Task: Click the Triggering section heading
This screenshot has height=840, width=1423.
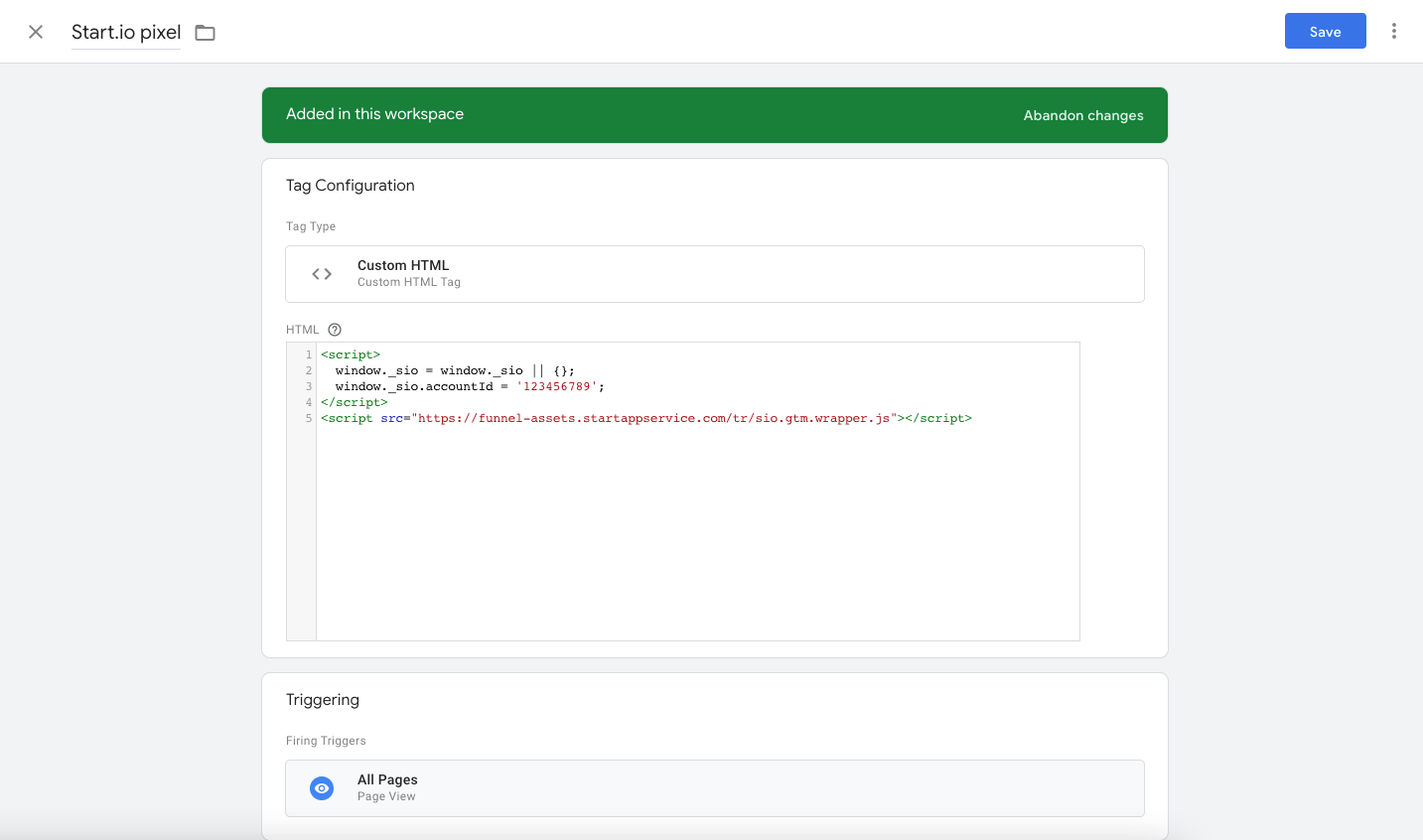Action: (322, 699)
